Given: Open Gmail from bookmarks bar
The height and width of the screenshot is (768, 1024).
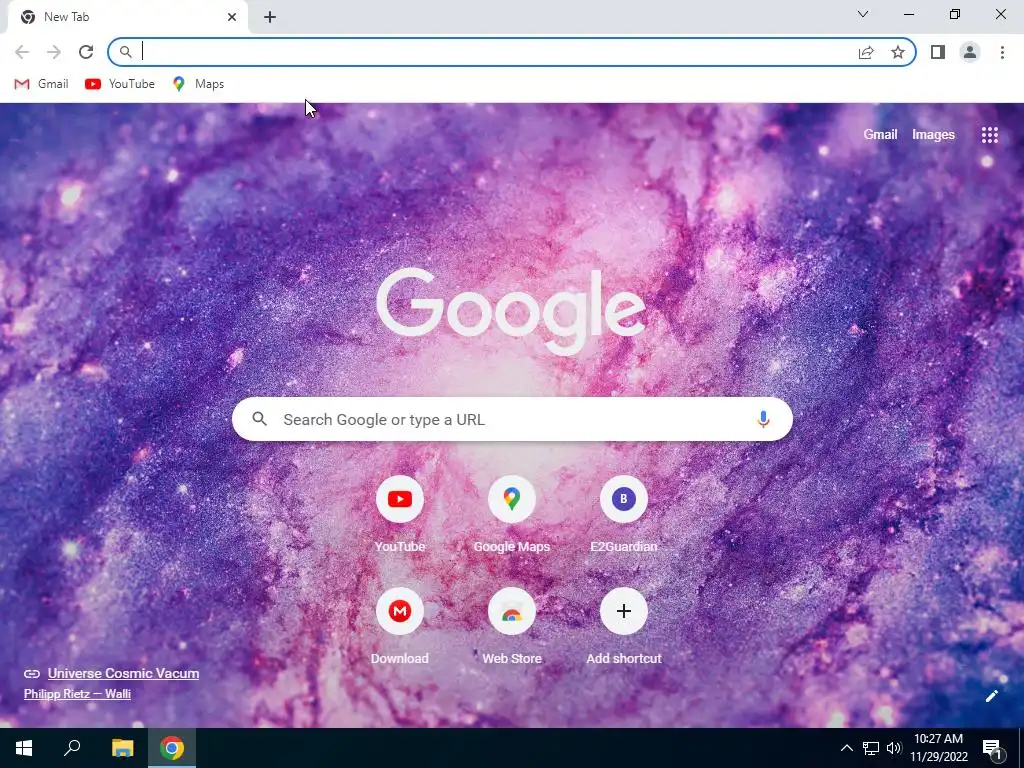Looking at the screenshot, I should [41, 84].
